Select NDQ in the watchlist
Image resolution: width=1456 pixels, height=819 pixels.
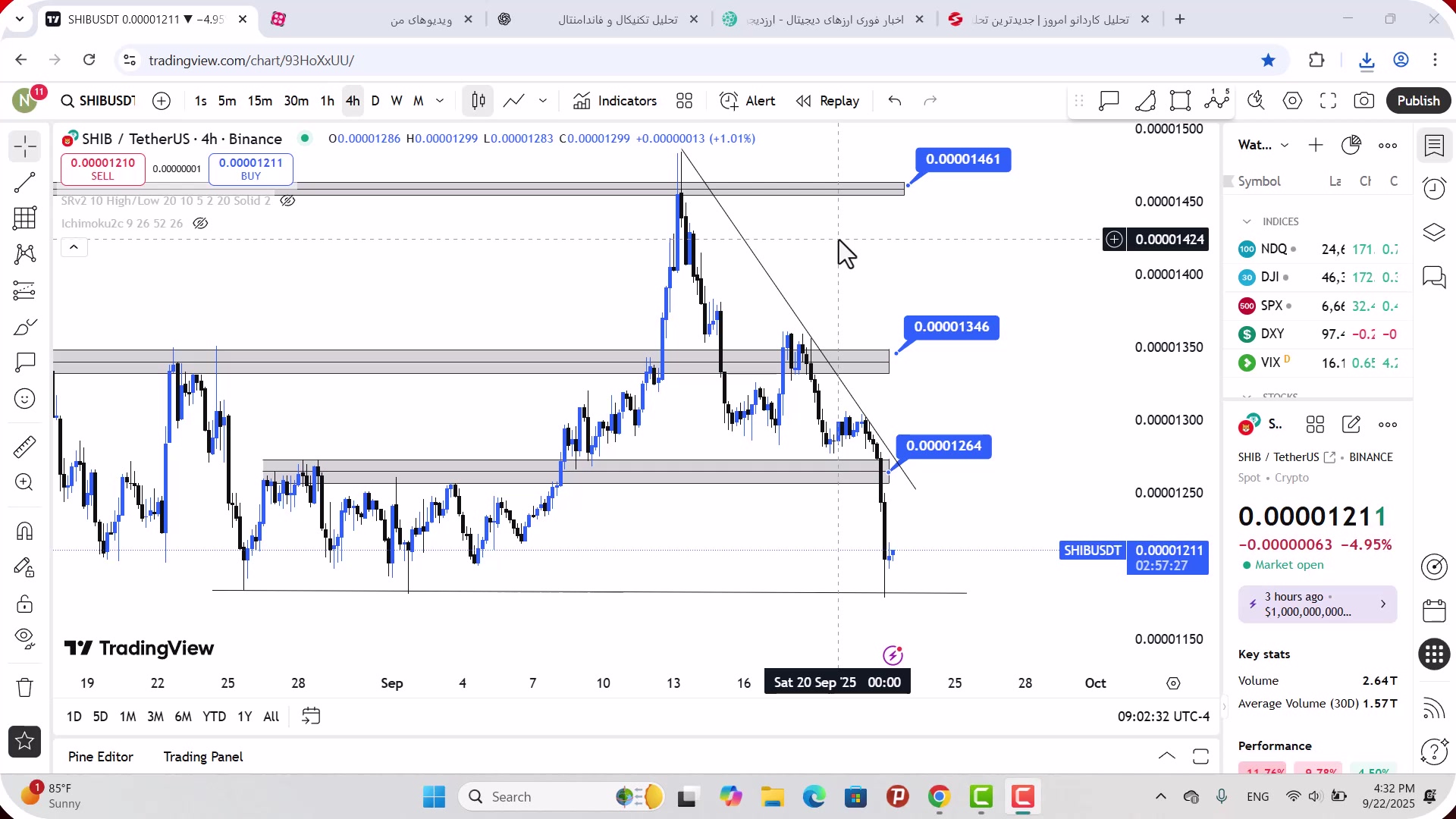1318,249
